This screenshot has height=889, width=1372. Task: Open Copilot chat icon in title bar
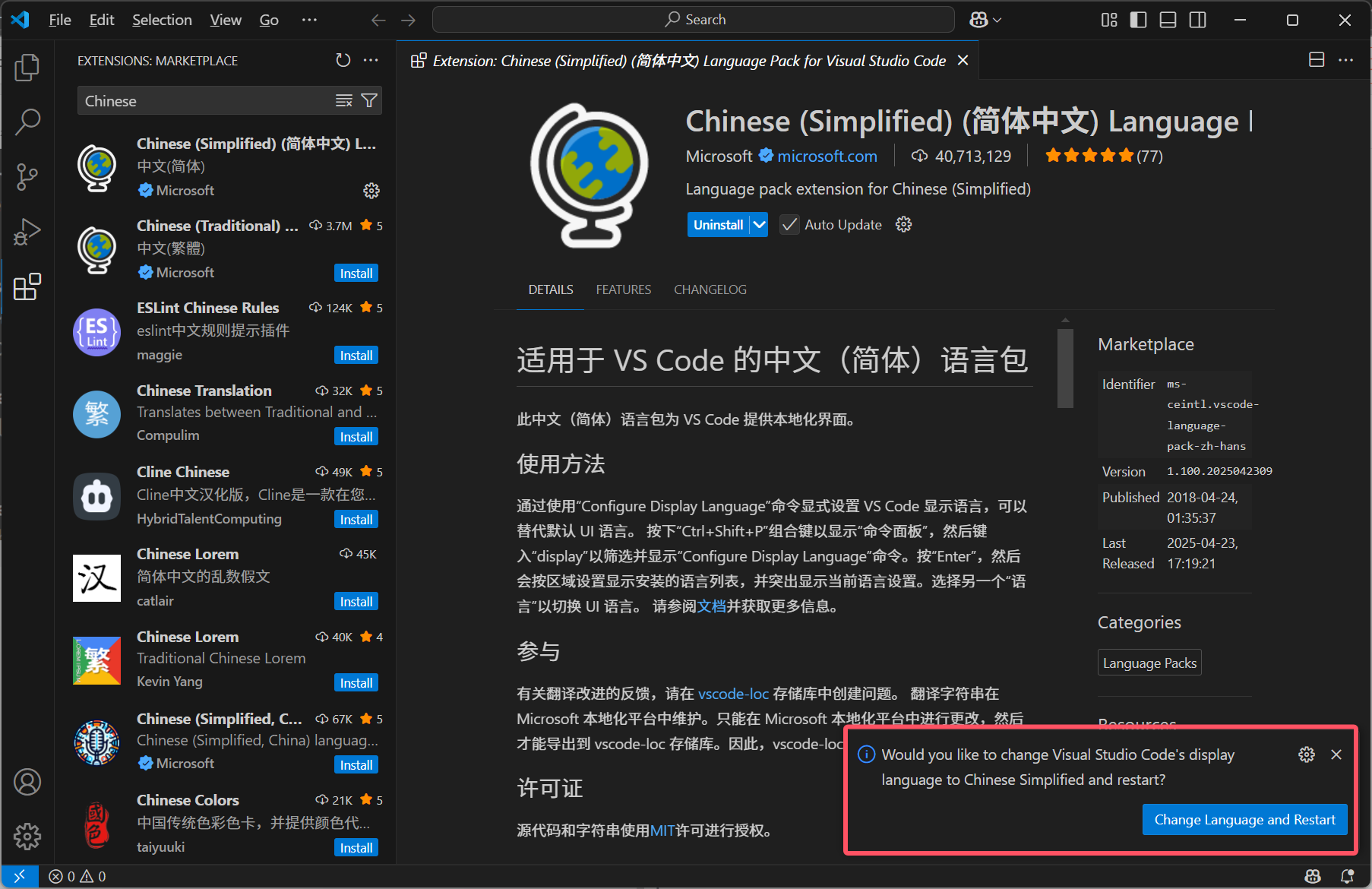pyautogui.click(x=978, y=20)
